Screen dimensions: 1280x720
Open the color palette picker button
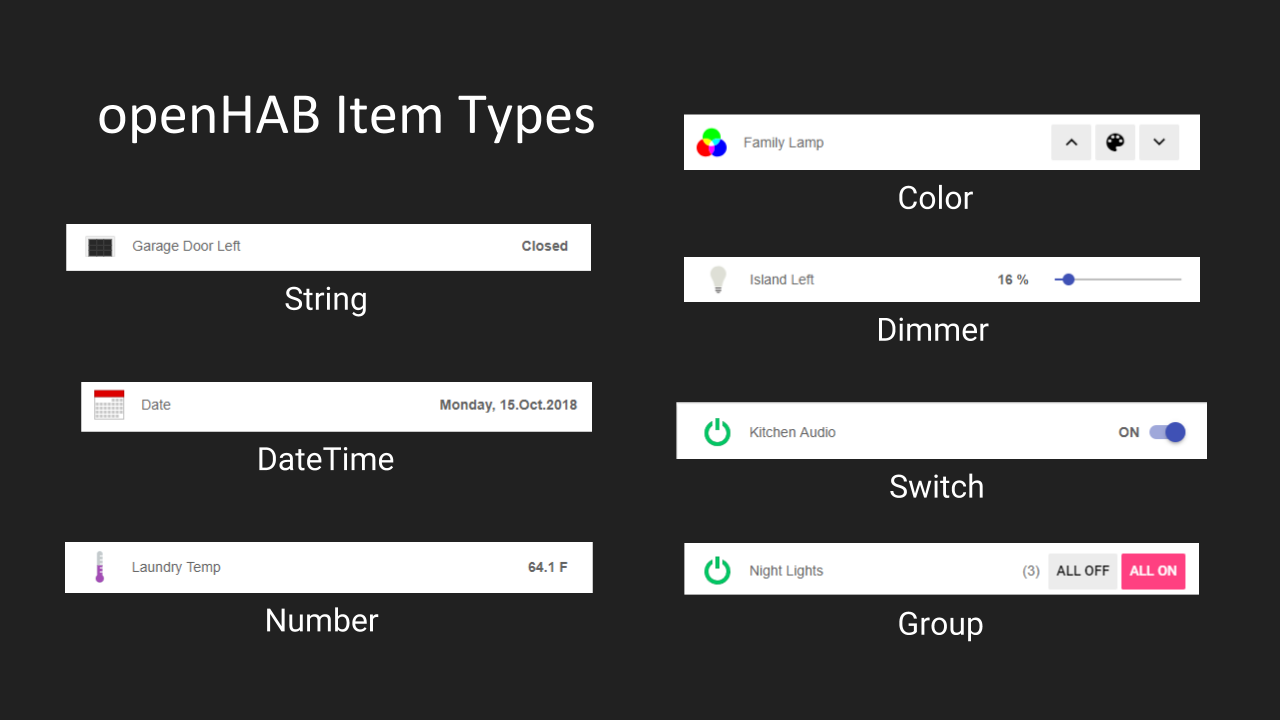(x=1115, y=143)
